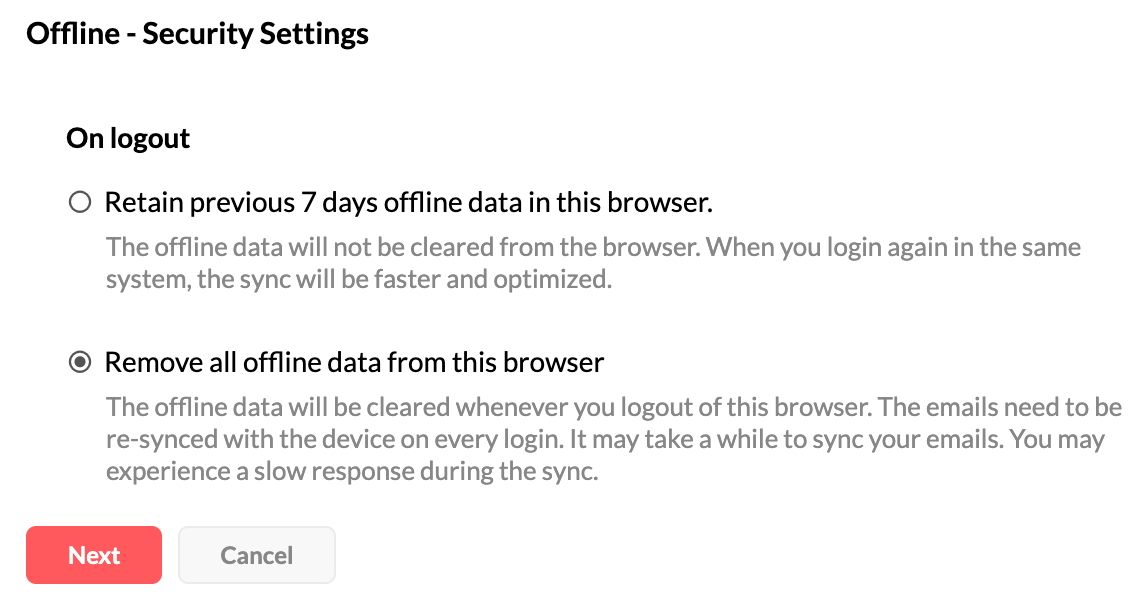Click the Cancel button
Viewport: 1136px width, 606px height.
pos(257,555)
